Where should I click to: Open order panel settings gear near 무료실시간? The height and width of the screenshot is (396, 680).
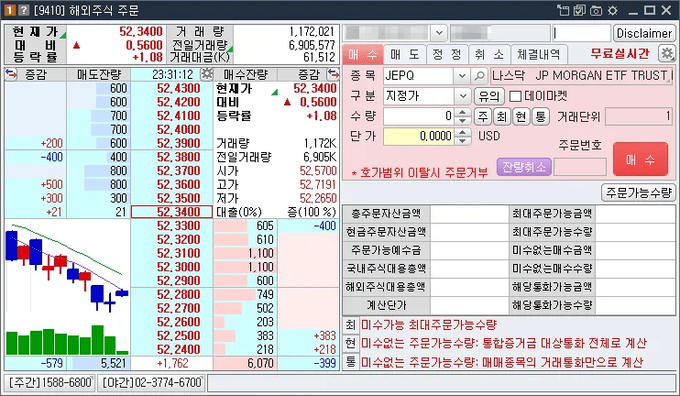point(667,54)
